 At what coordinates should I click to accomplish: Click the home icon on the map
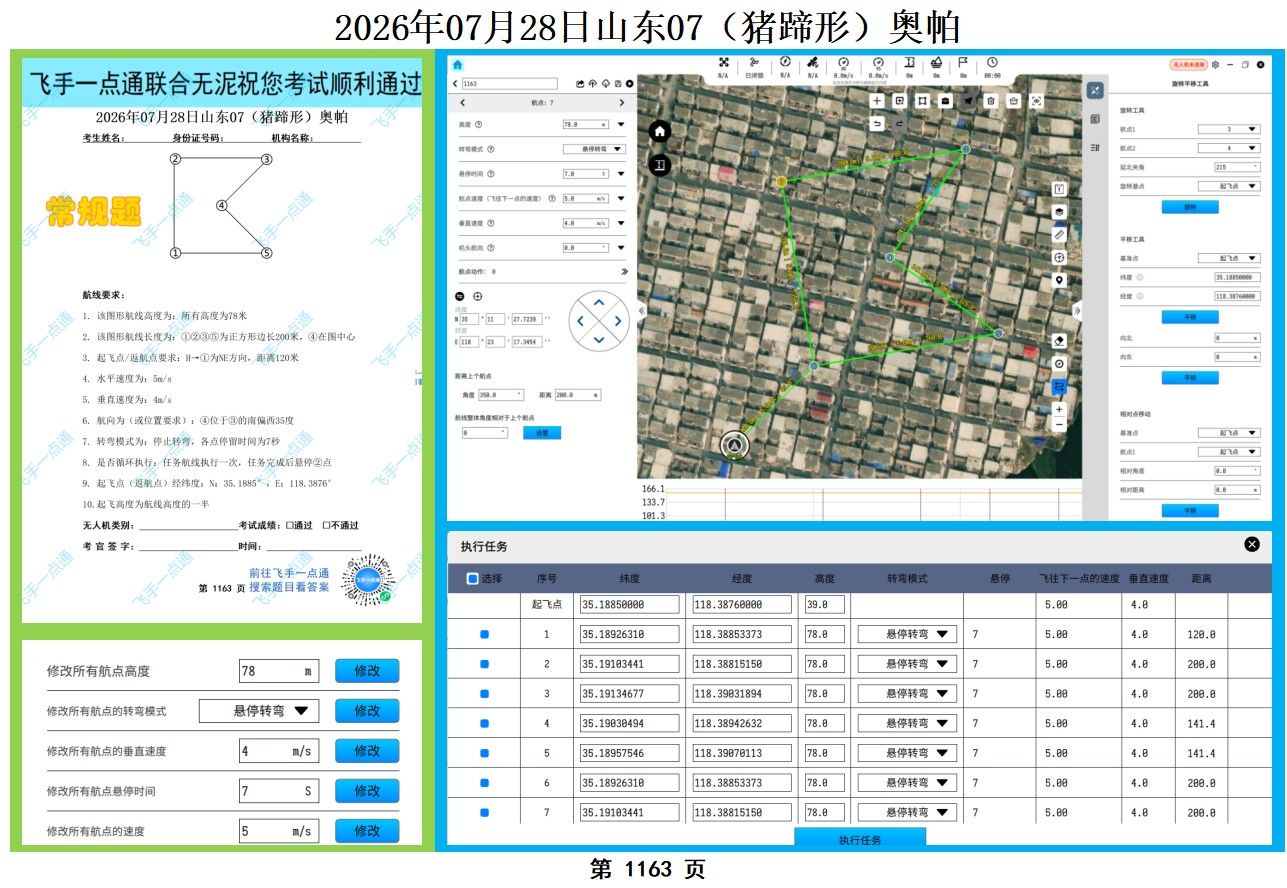point(659,131)
